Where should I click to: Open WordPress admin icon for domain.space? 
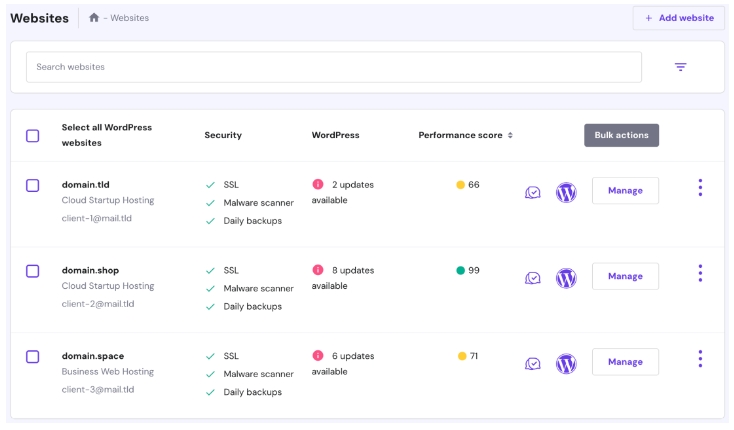566,363
